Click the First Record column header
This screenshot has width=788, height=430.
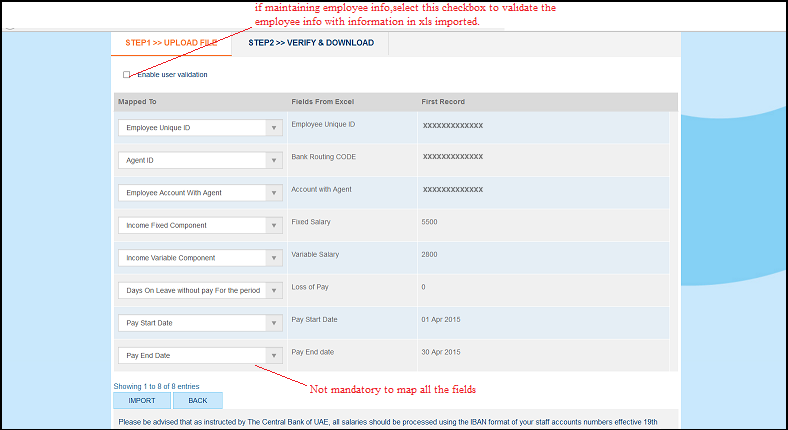click(x=443, y=102)
